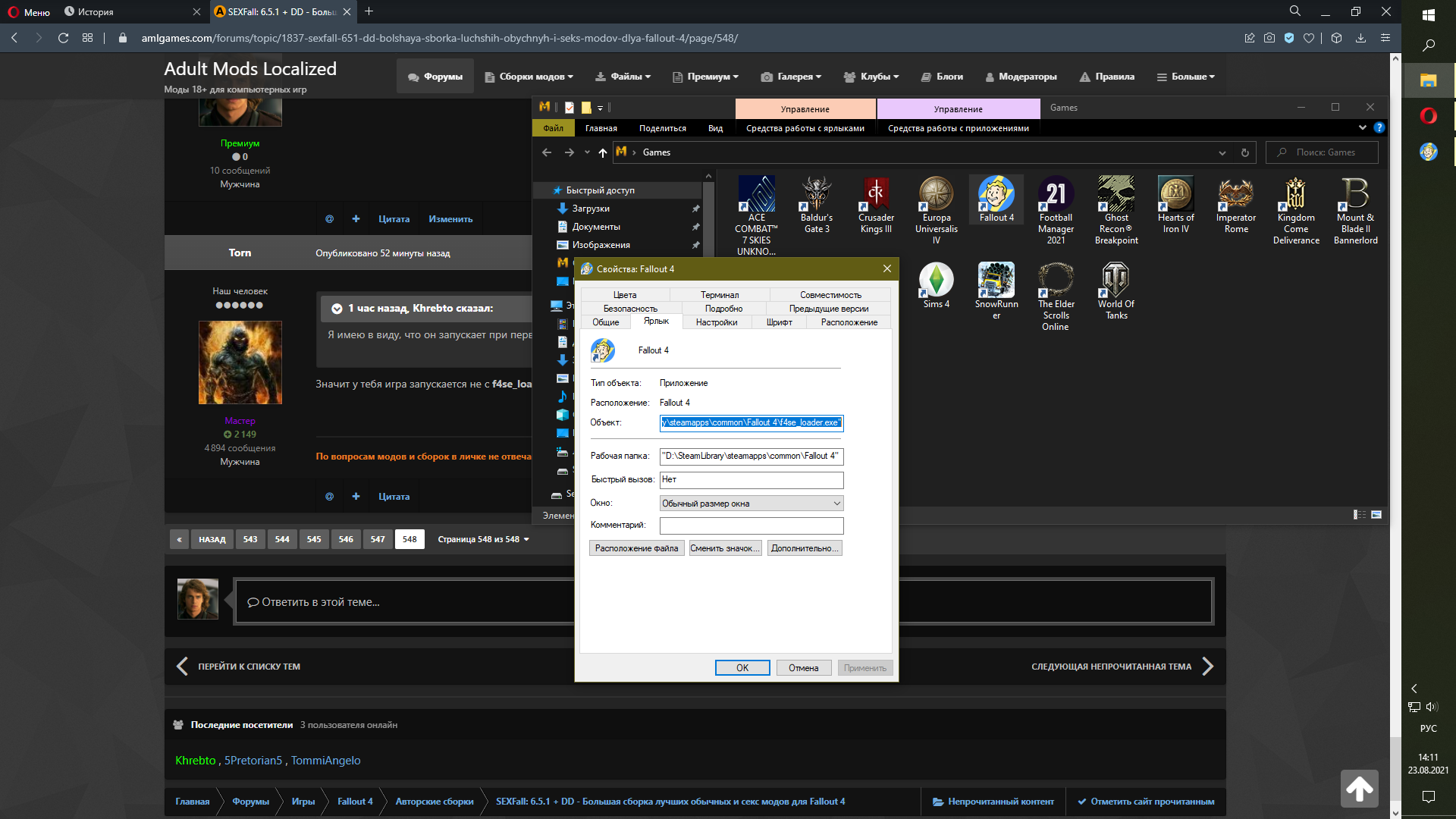Click into the Комментарий text field
The width and height of the screenshot is (1456, 819).
[x=751, y=526]
